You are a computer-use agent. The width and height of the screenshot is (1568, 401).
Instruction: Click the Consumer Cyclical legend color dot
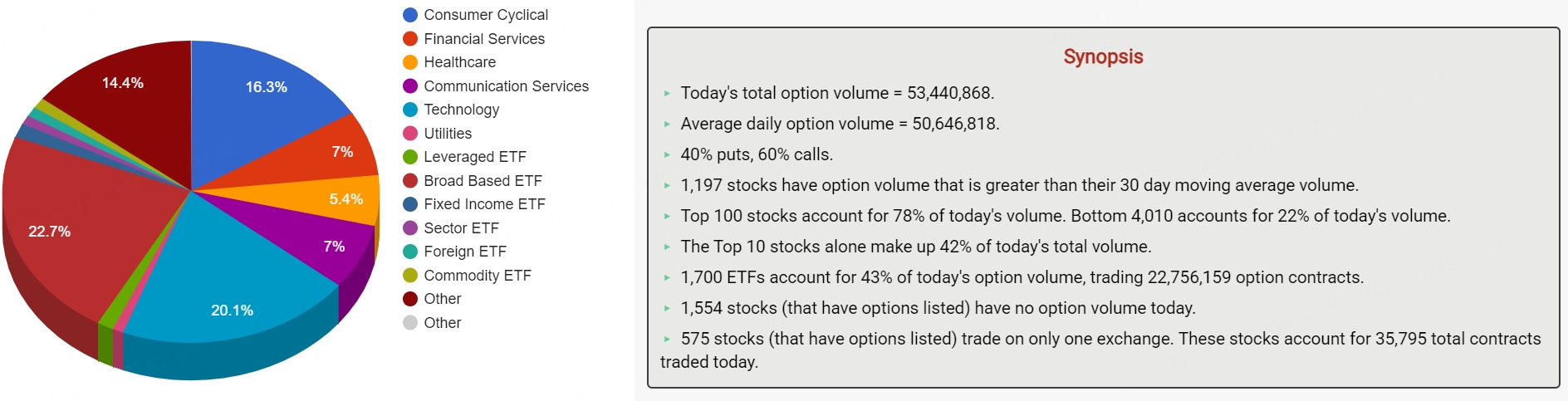[409, 15]
